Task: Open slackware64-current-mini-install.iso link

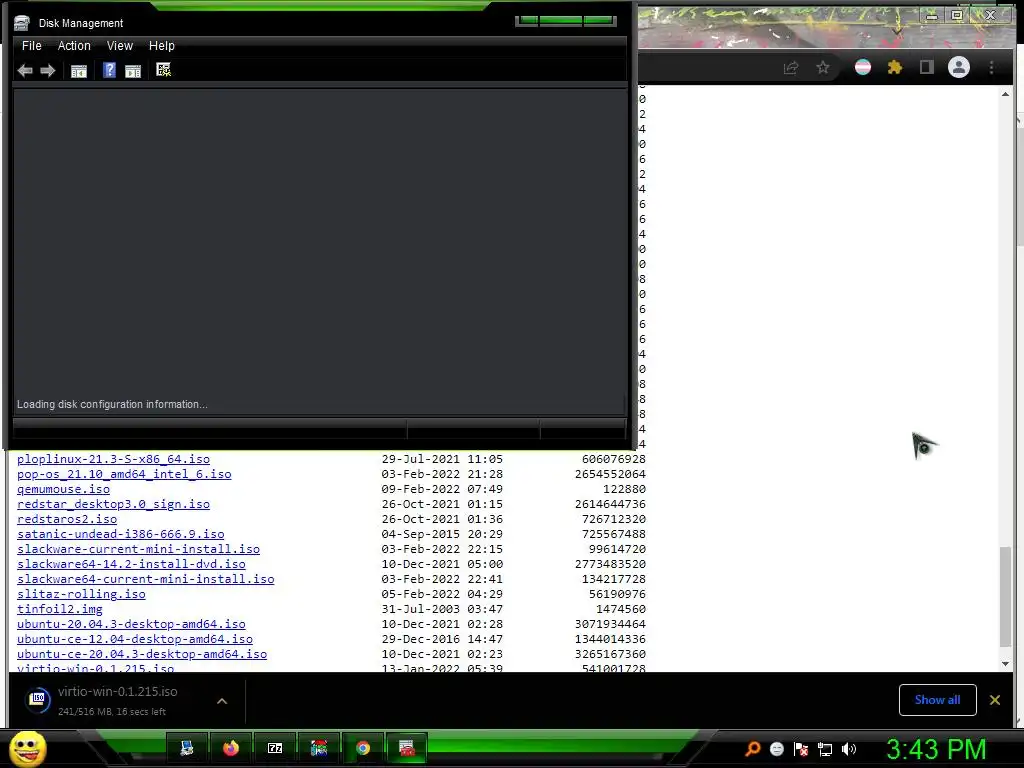Action: 146,579
